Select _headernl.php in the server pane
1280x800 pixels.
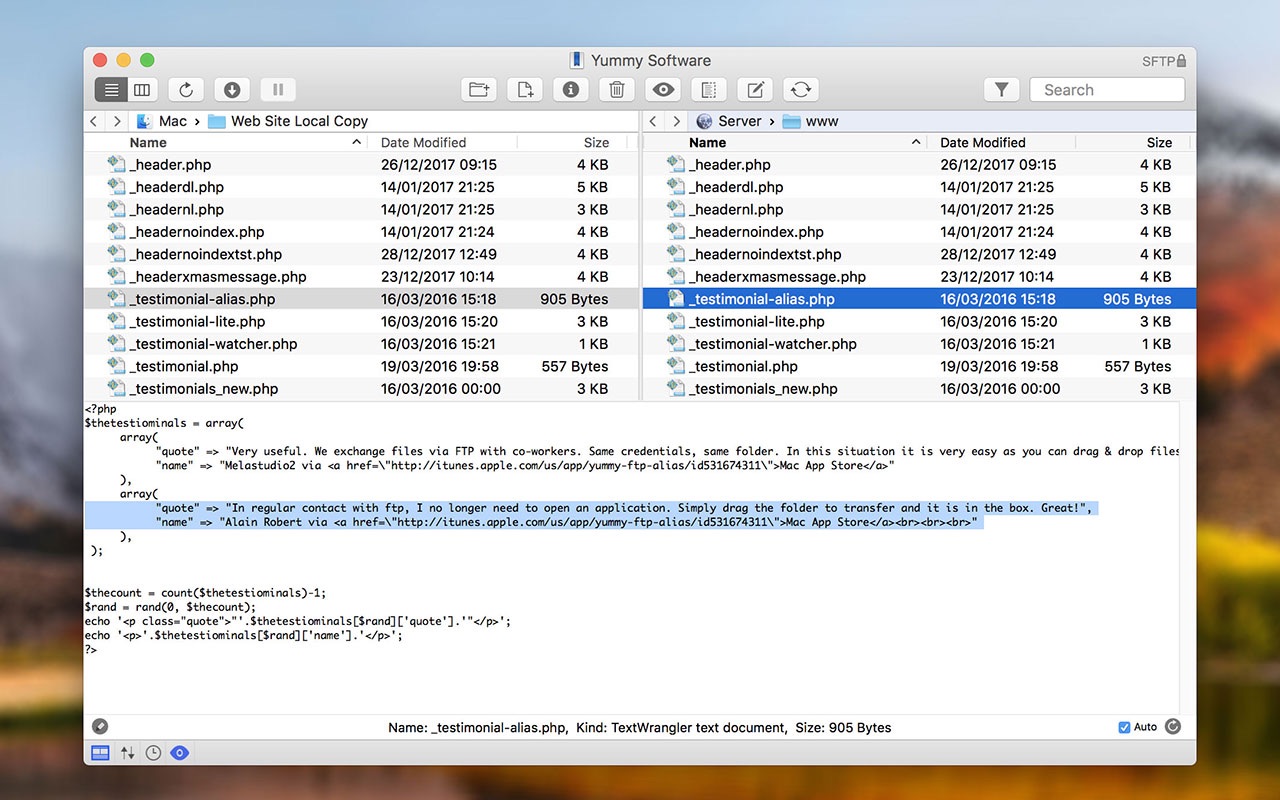coord(919,210)
